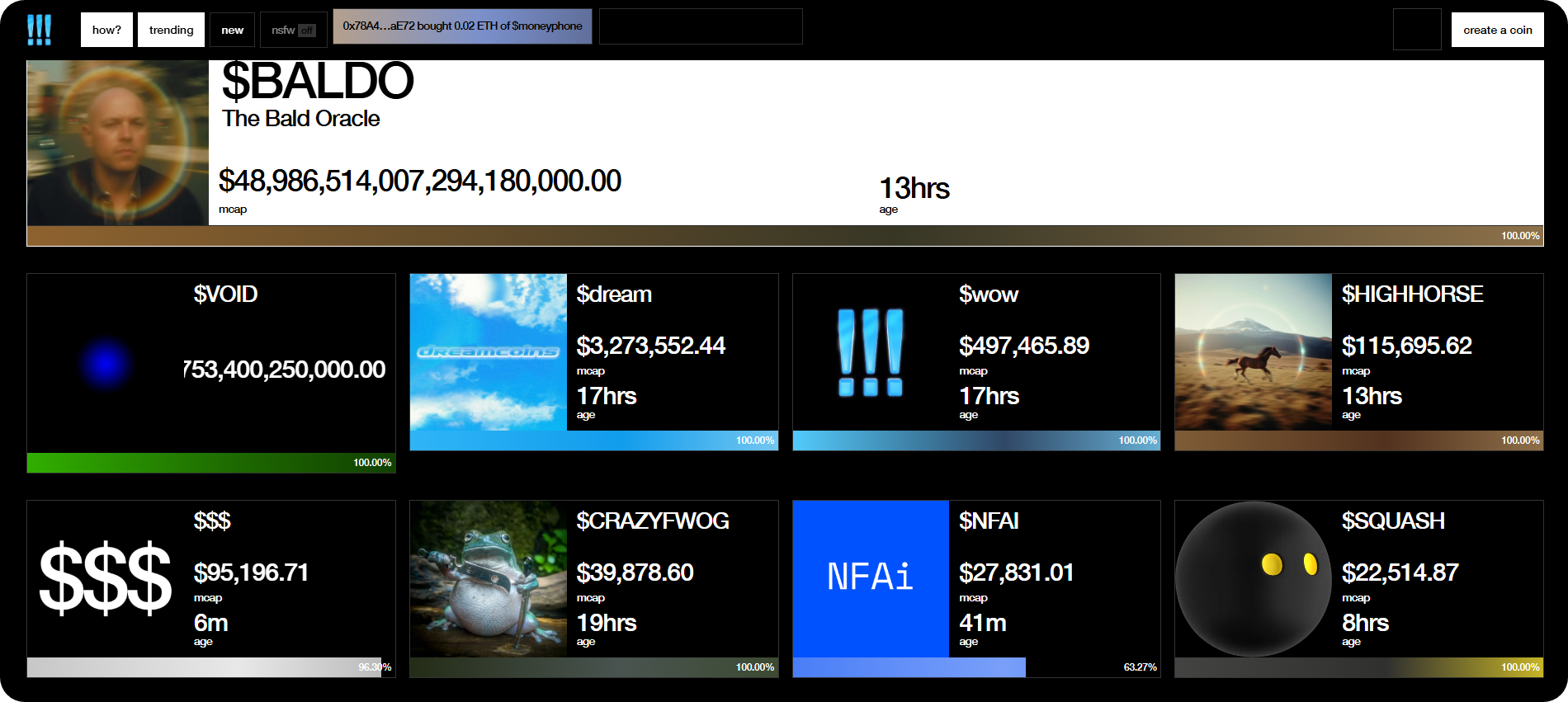Viewport: 1568px width, 702px height.
Task: Click the $$$ 96.30% progress bar
Action: 210,667
